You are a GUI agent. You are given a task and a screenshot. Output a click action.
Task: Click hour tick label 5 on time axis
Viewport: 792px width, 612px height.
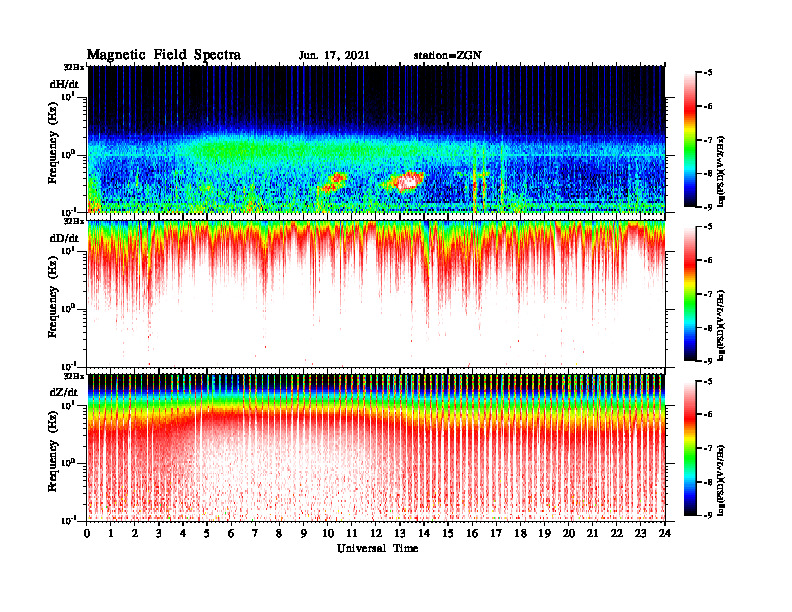click(207, 534)
